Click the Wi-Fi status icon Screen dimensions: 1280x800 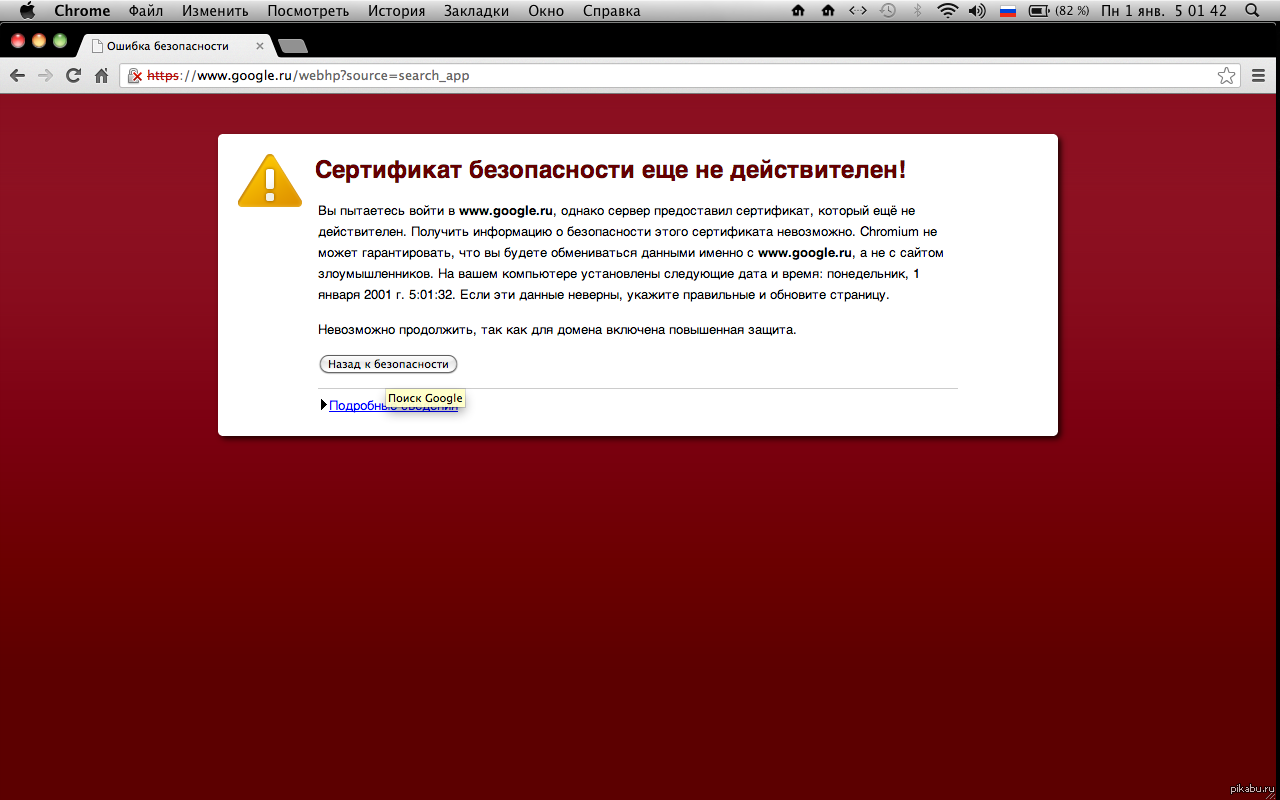(x=947, y=11)
